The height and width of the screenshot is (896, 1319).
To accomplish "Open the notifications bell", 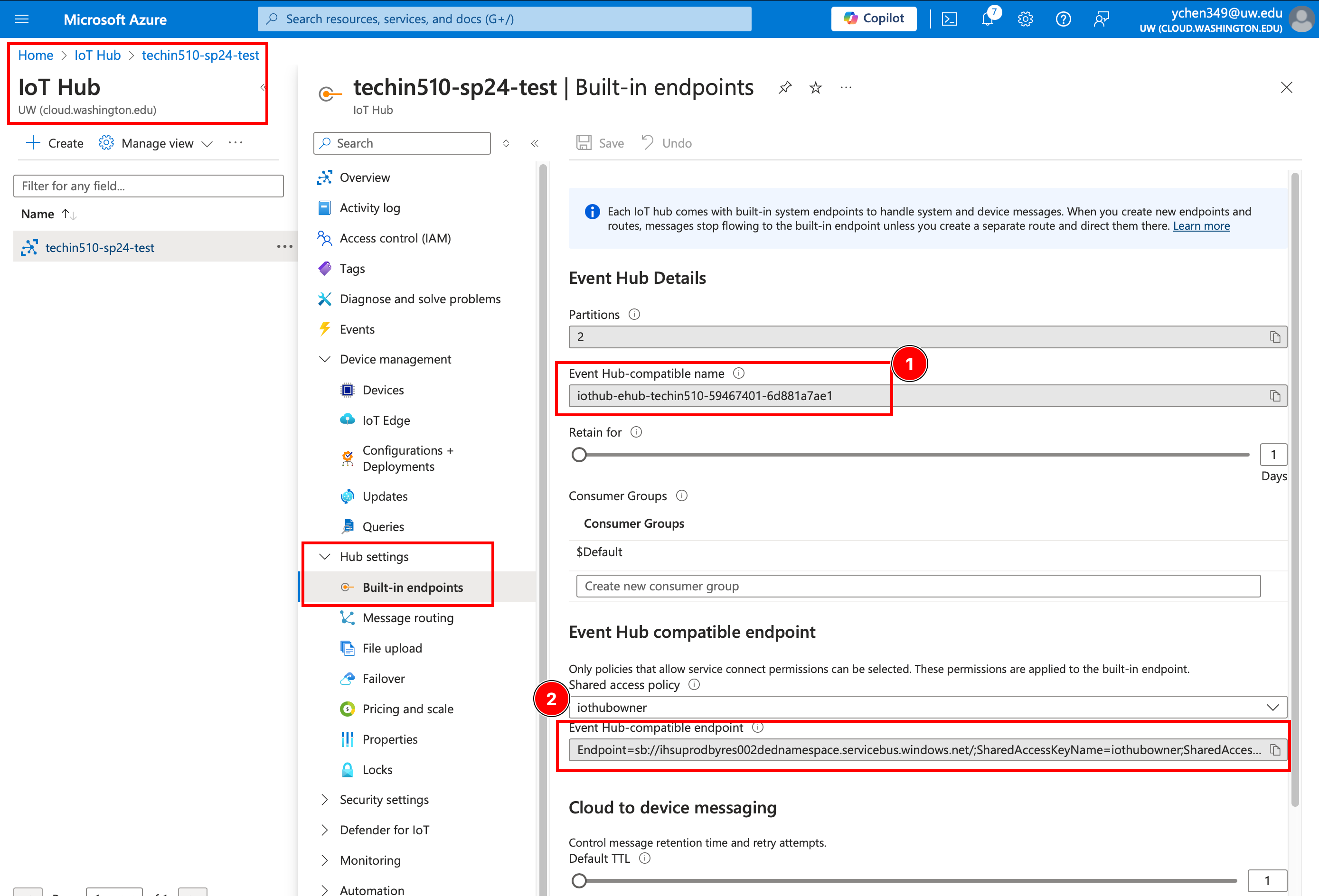I will point(987,19).
